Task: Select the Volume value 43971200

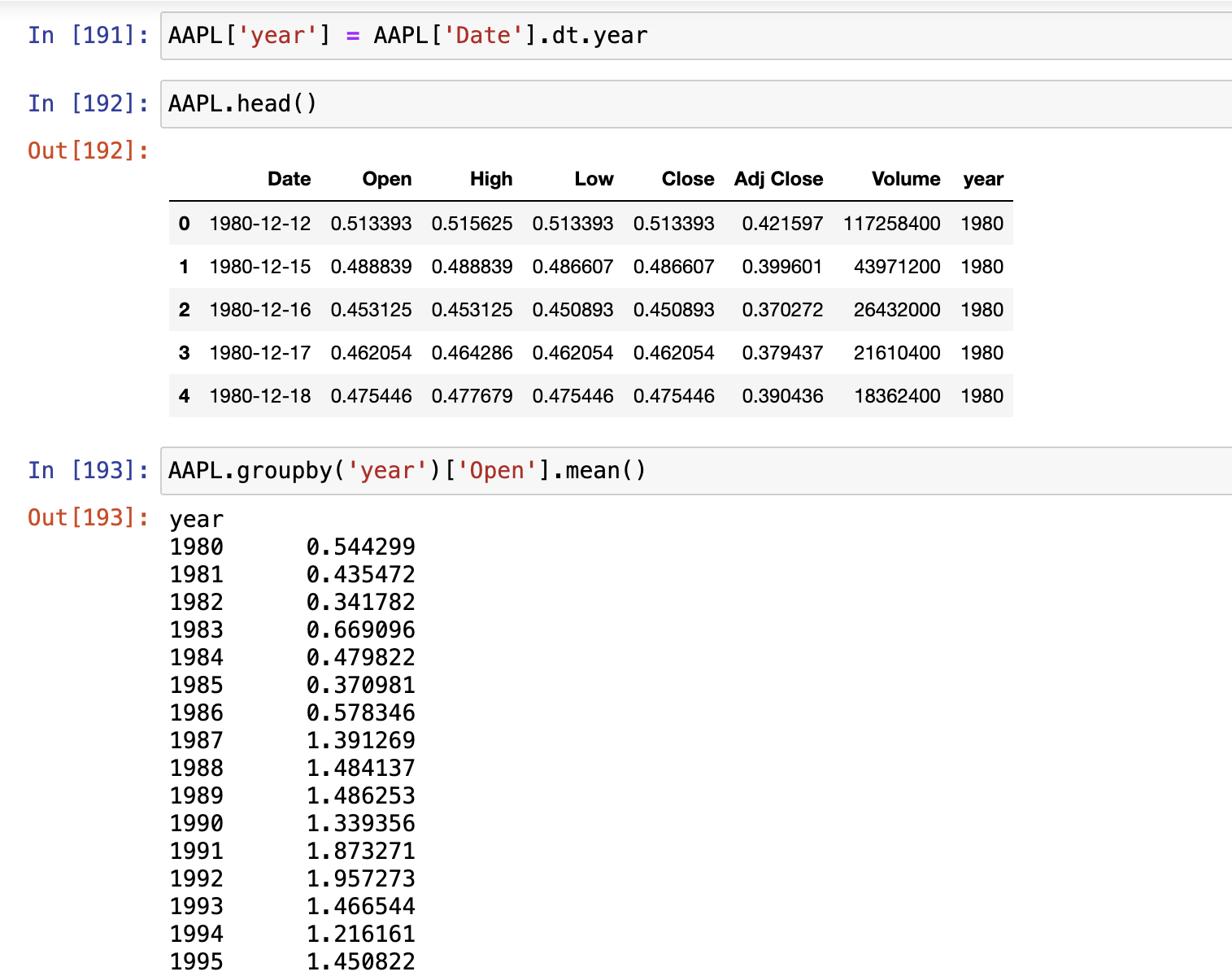Action: click(897, 267)
